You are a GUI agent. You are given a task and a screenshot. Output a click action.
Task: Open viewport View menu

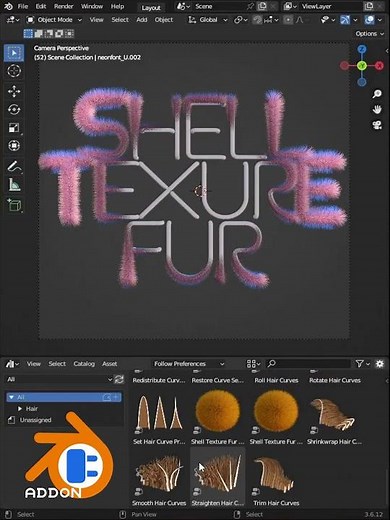coord(96,20)
